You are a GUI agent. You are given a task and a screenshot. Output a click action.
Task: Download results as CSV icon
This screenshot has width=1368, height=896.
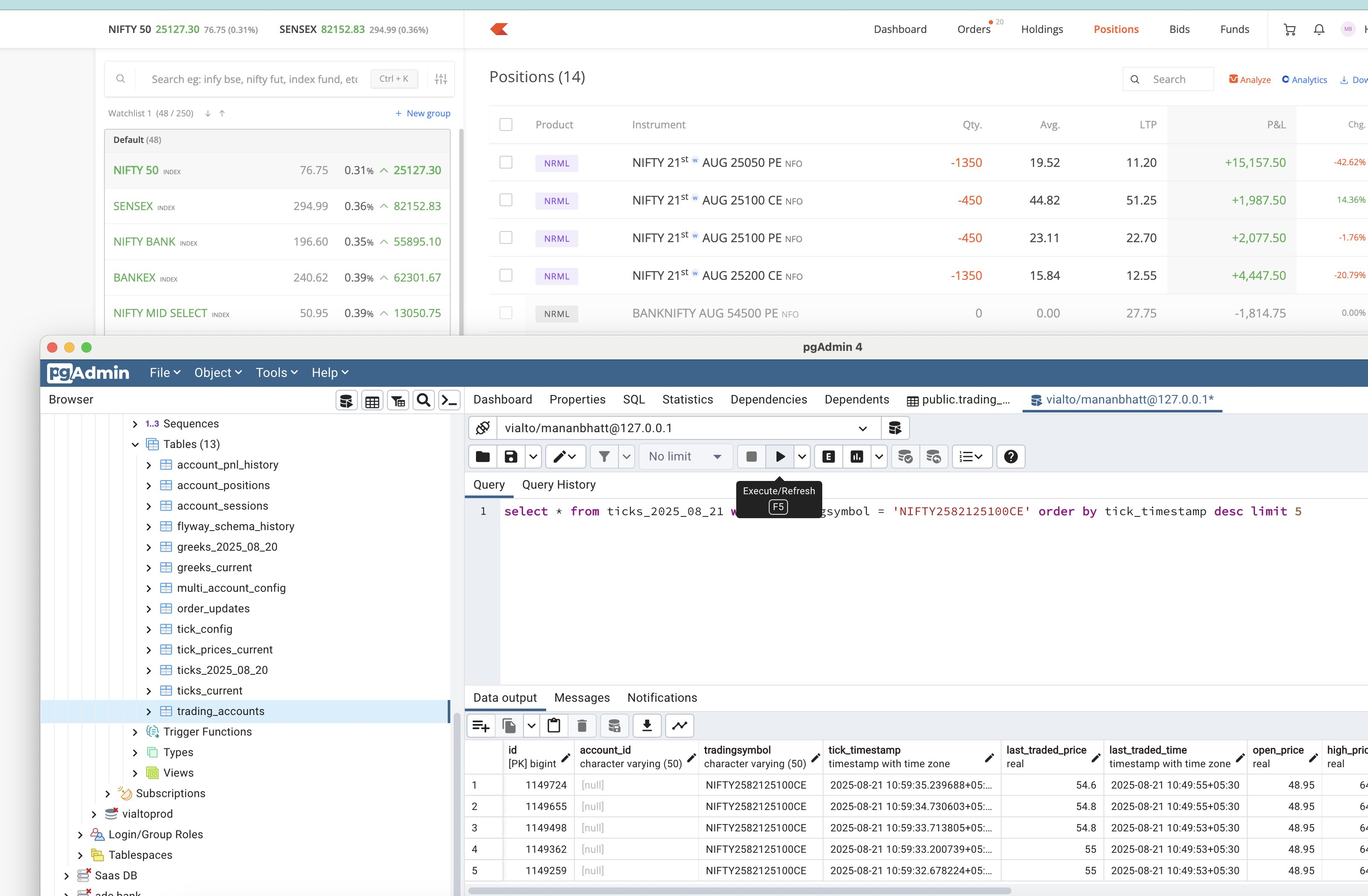(647, 726)
